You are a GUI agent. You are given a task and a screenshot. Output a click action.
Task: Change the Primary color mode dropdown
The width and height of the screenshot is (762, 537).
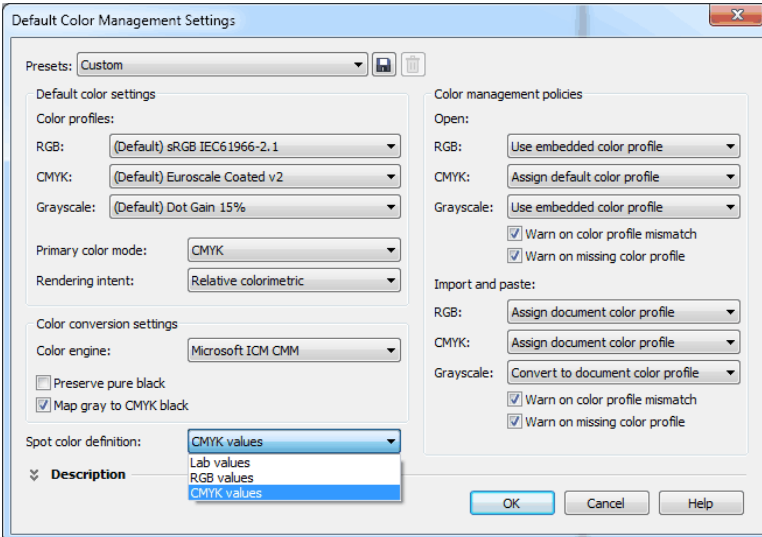pos(294,250)
